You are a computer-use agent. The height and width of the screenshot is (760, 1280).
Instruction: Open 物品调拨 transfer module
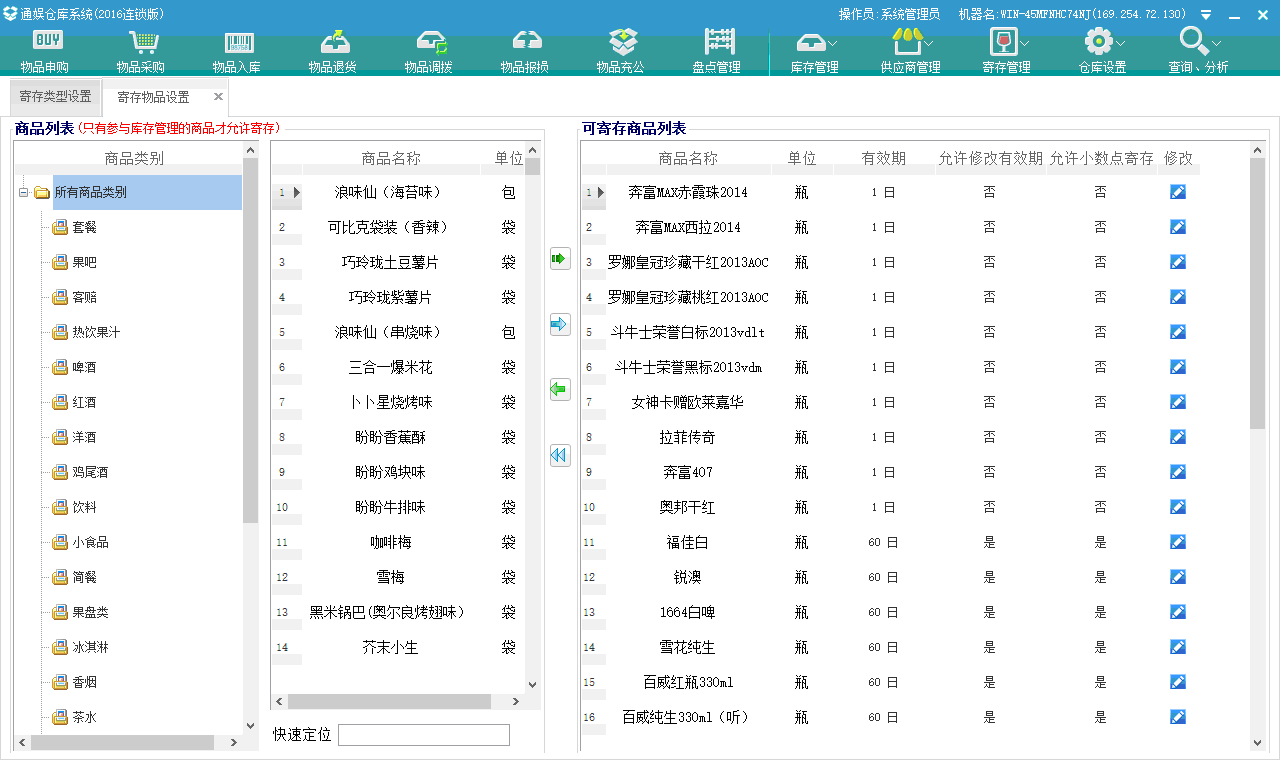pos(429,53)
